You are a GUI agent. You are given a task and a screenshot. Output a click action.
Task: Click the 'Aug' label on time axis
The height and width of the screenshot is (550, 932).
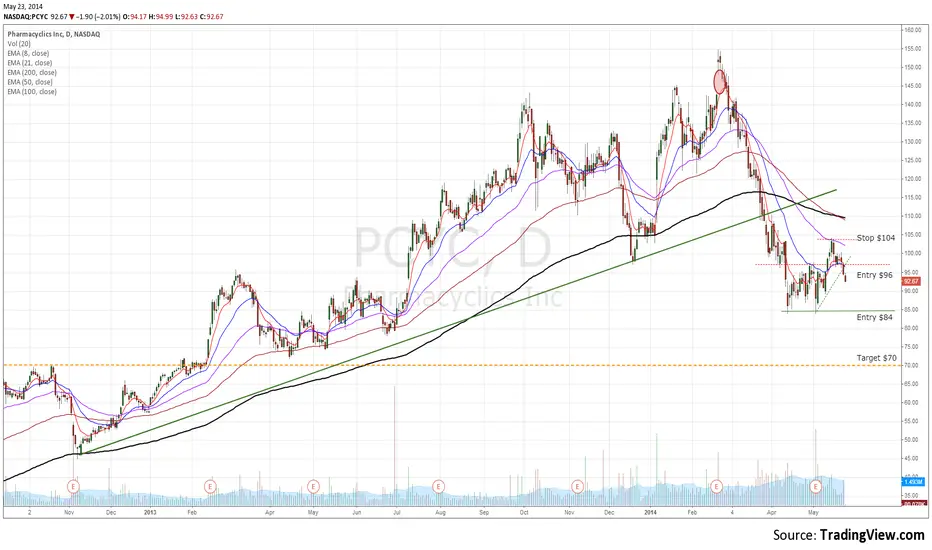(x=440, y=512)
